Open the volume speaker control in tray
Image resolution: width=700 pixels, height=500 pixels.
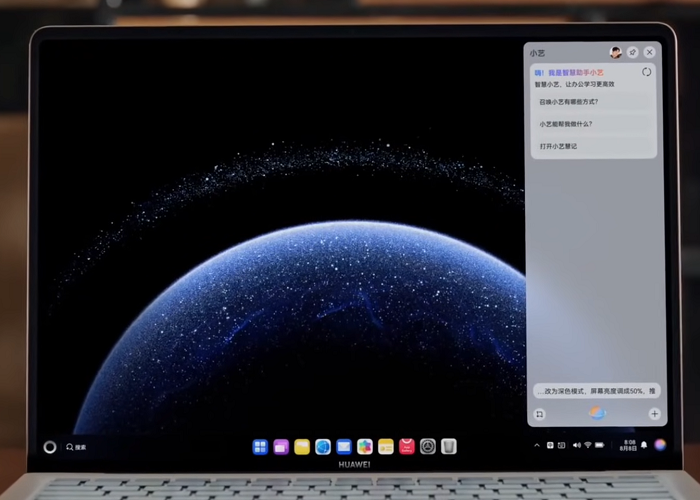point(577,445)
